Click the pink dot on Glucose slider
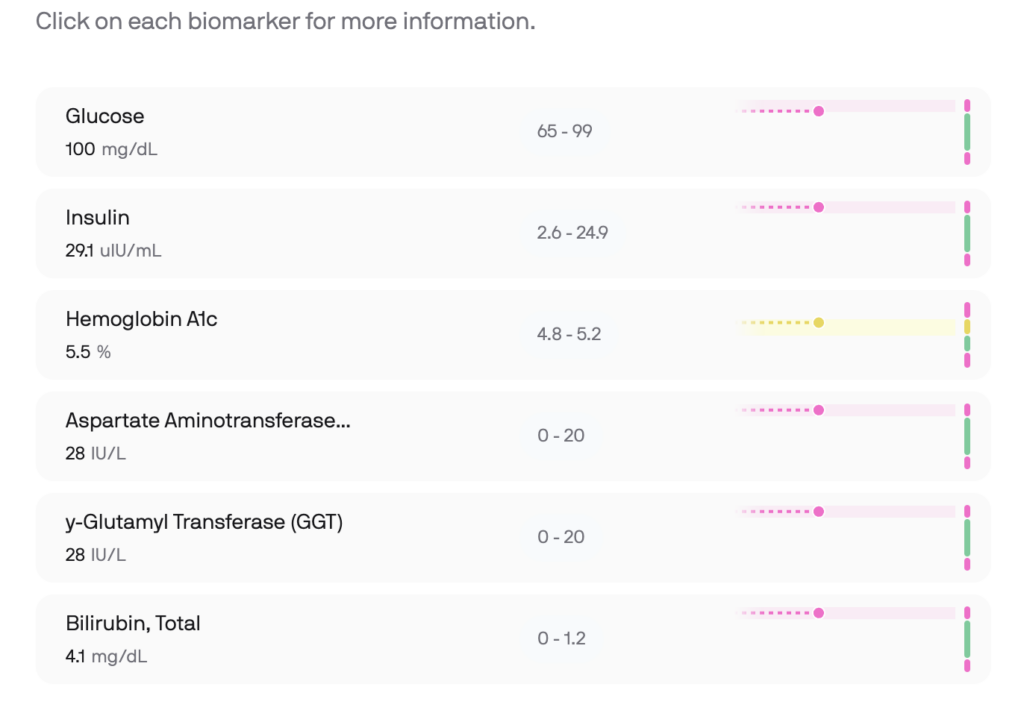1024x725 pixels. click(819, 111)
